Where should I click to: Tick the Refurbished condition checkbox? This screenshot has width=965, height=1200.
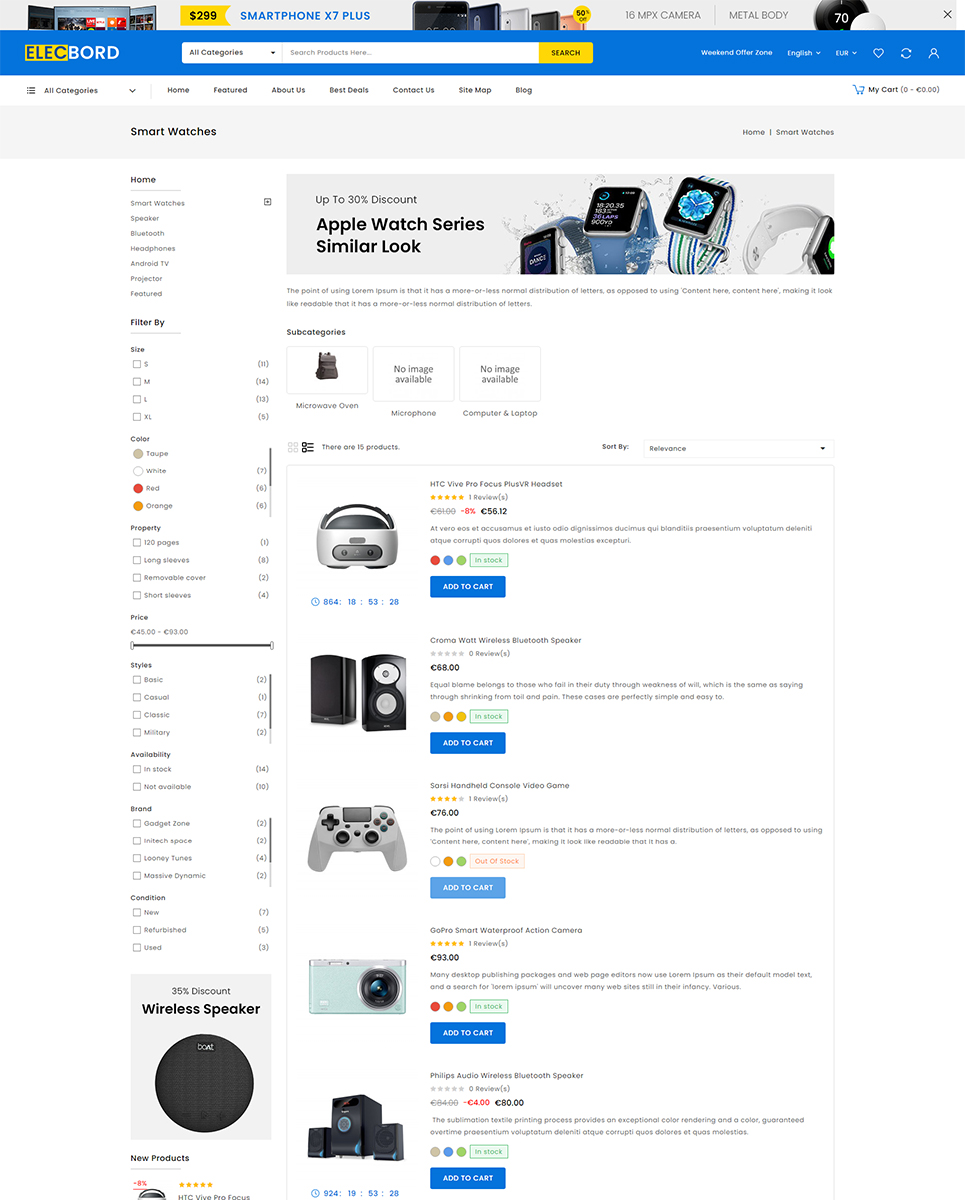pyautogui.click(x=137, y=930)
